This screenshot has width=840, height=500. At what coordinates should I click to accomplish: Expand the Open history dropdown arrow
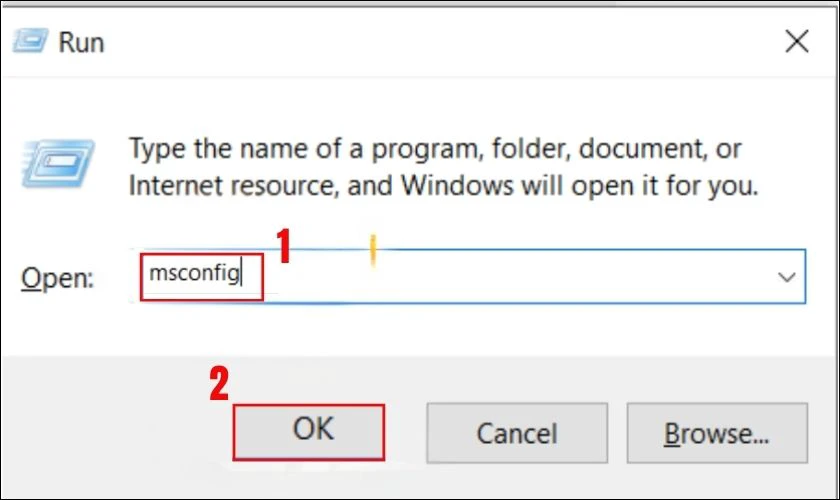point(786,277)
